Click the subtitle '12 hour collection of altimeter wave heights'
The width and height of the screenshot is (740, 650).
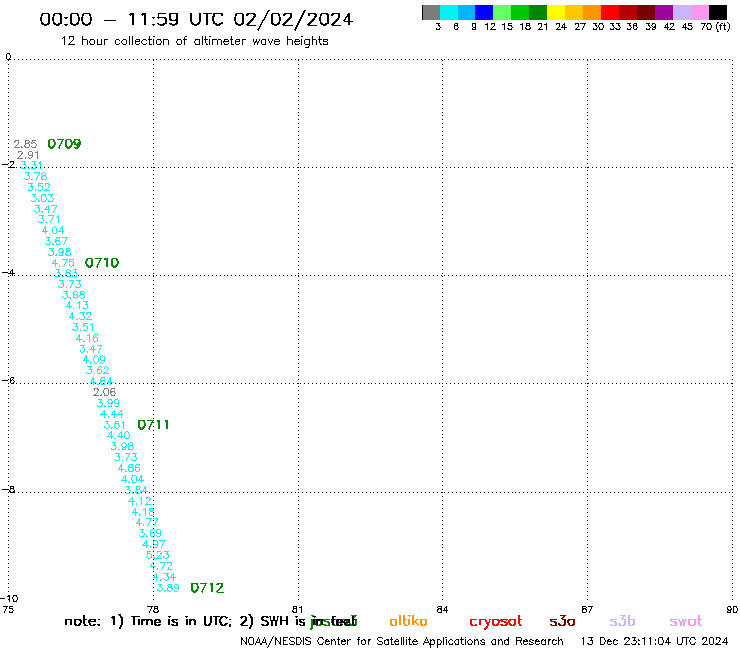(194, 41)
